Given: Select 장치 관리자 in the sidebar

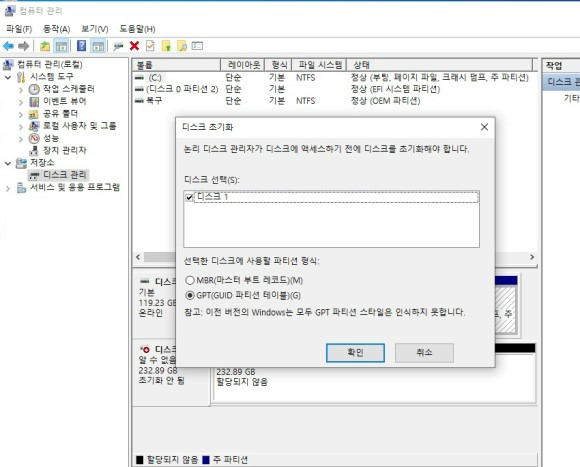Looking at the screenshot, I should click(64, 150).
